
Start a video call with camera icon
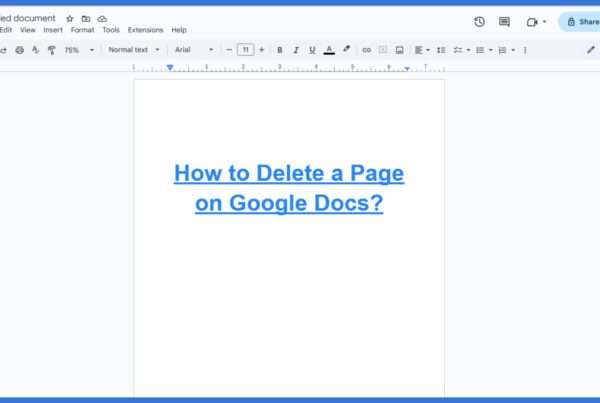point(532,22)
